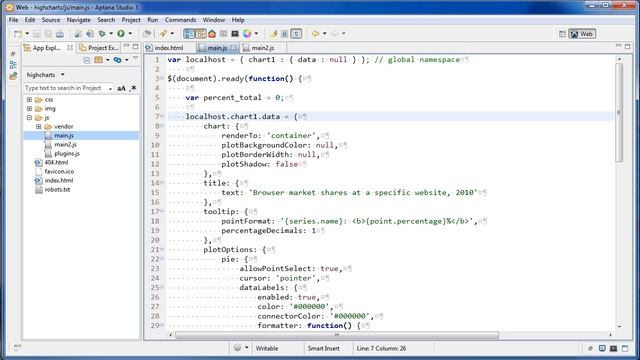
Task: Open the Window menu
Action: pos(214,20)
